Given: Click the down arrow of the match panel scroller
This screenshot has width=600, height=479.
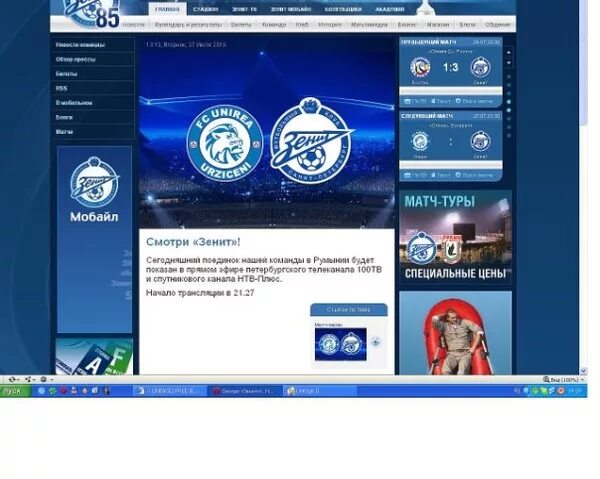Looking at the screenshot, I should pos(509,62).
